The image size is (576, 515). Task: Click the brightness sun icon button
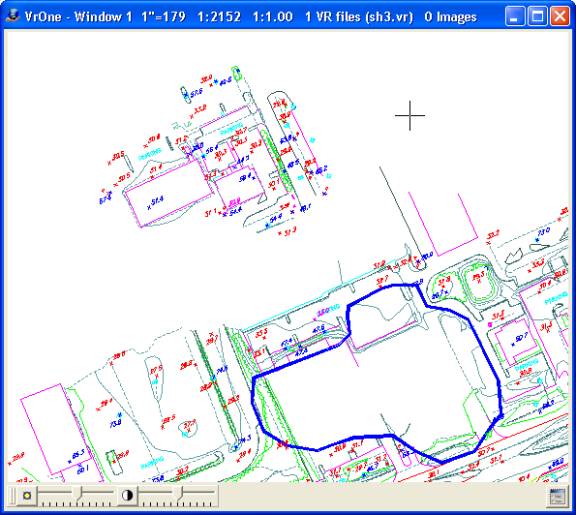coord(27,496)
